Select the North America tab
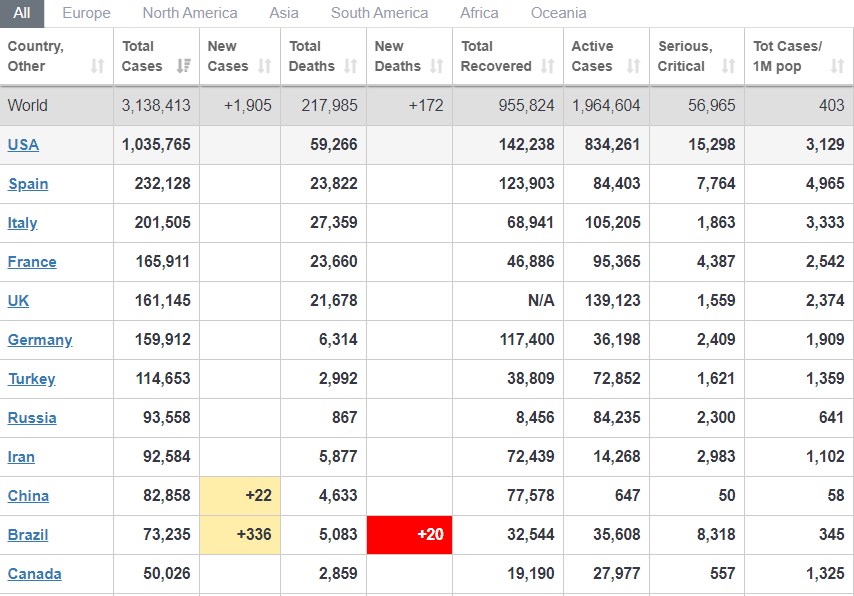 tap(190, 13)
